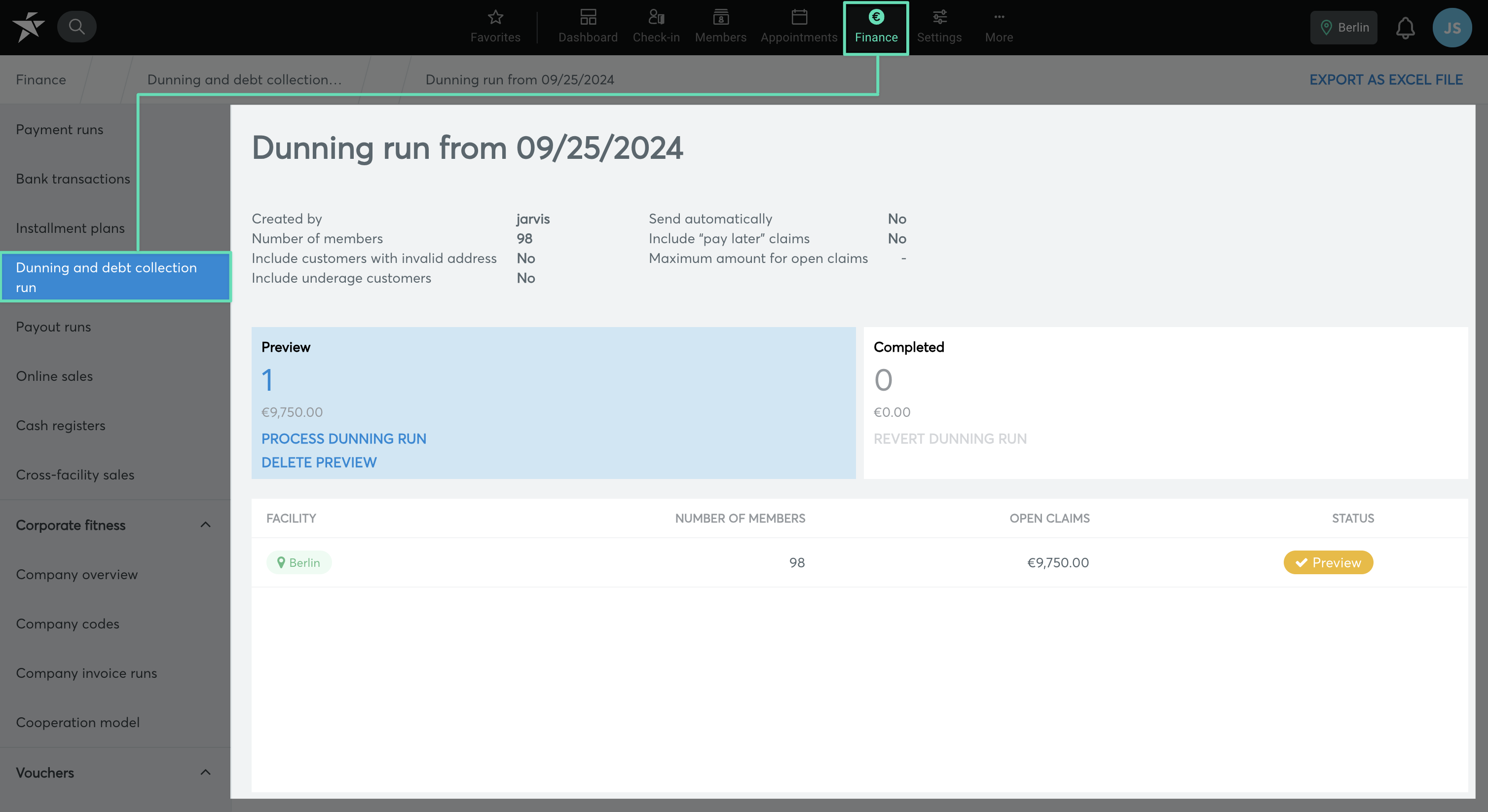Click the page title Dunning run from 09/25/2024
The image size is (1488, 812).
[x=467, y=148]
